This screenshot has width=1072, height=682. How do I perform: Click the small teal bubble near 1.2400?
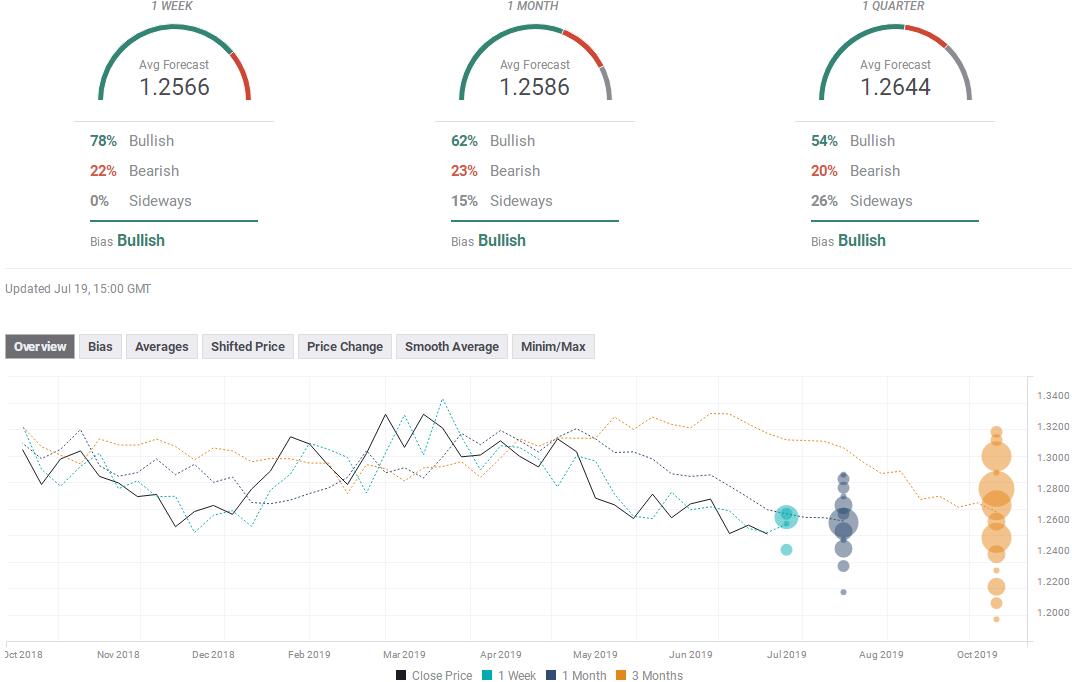[x=786, y=549]
